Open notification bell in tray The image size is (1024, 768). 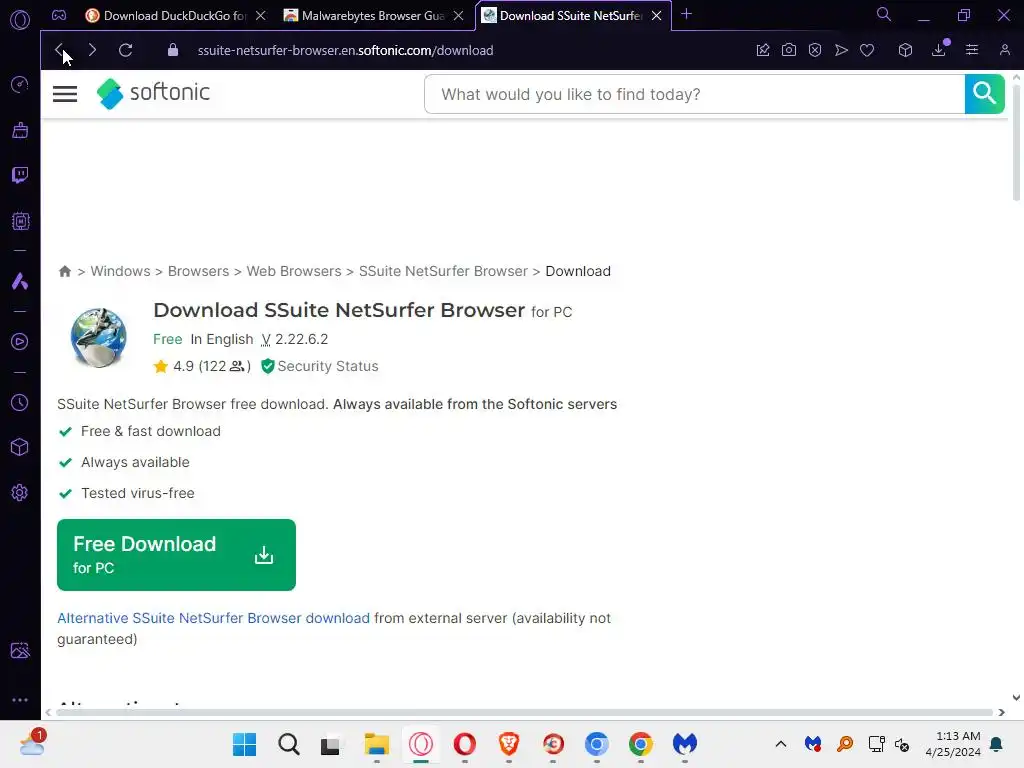997,744
